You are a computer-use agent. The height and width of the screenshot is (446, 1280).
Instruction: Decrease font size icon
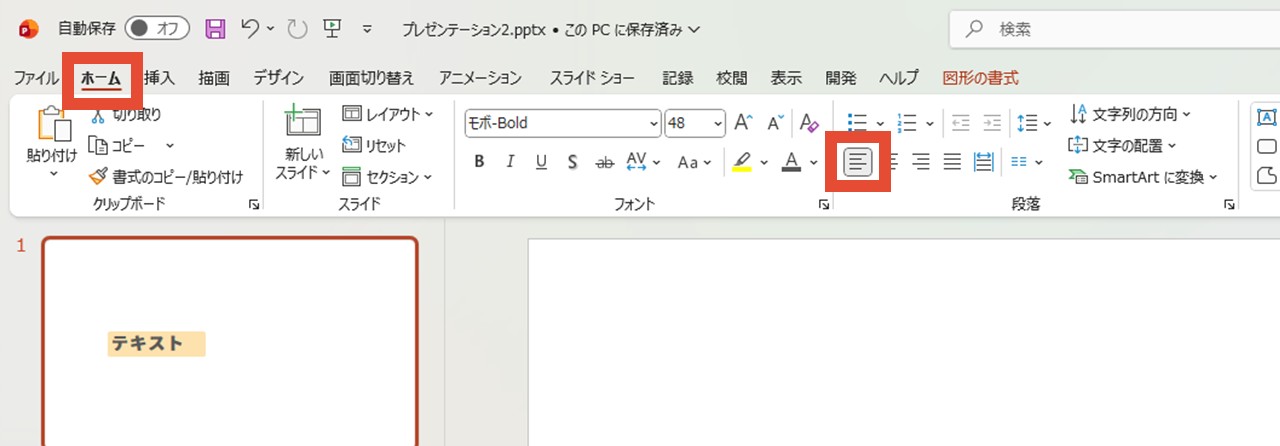click(x=775, y=123)
